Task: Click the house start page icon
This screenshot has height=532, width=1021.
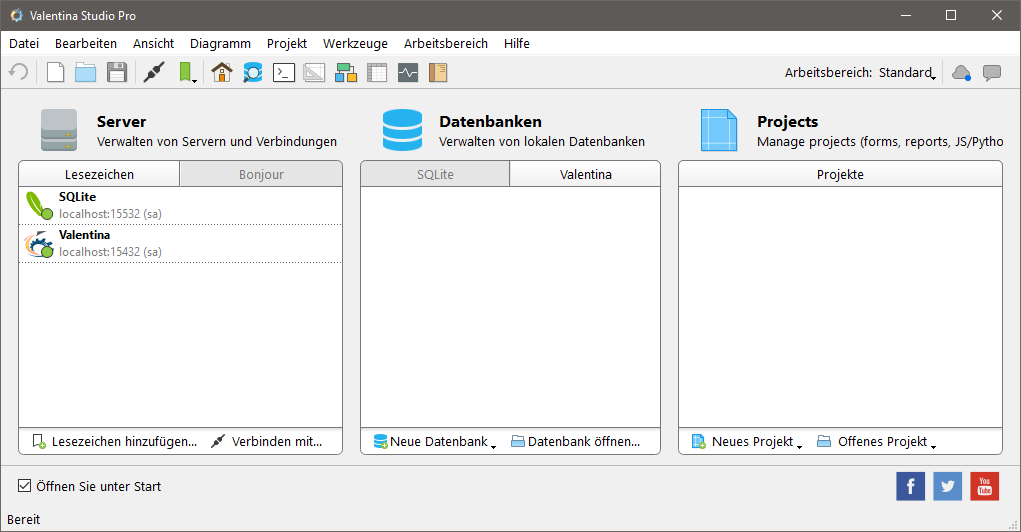Action: coord(222,72)
